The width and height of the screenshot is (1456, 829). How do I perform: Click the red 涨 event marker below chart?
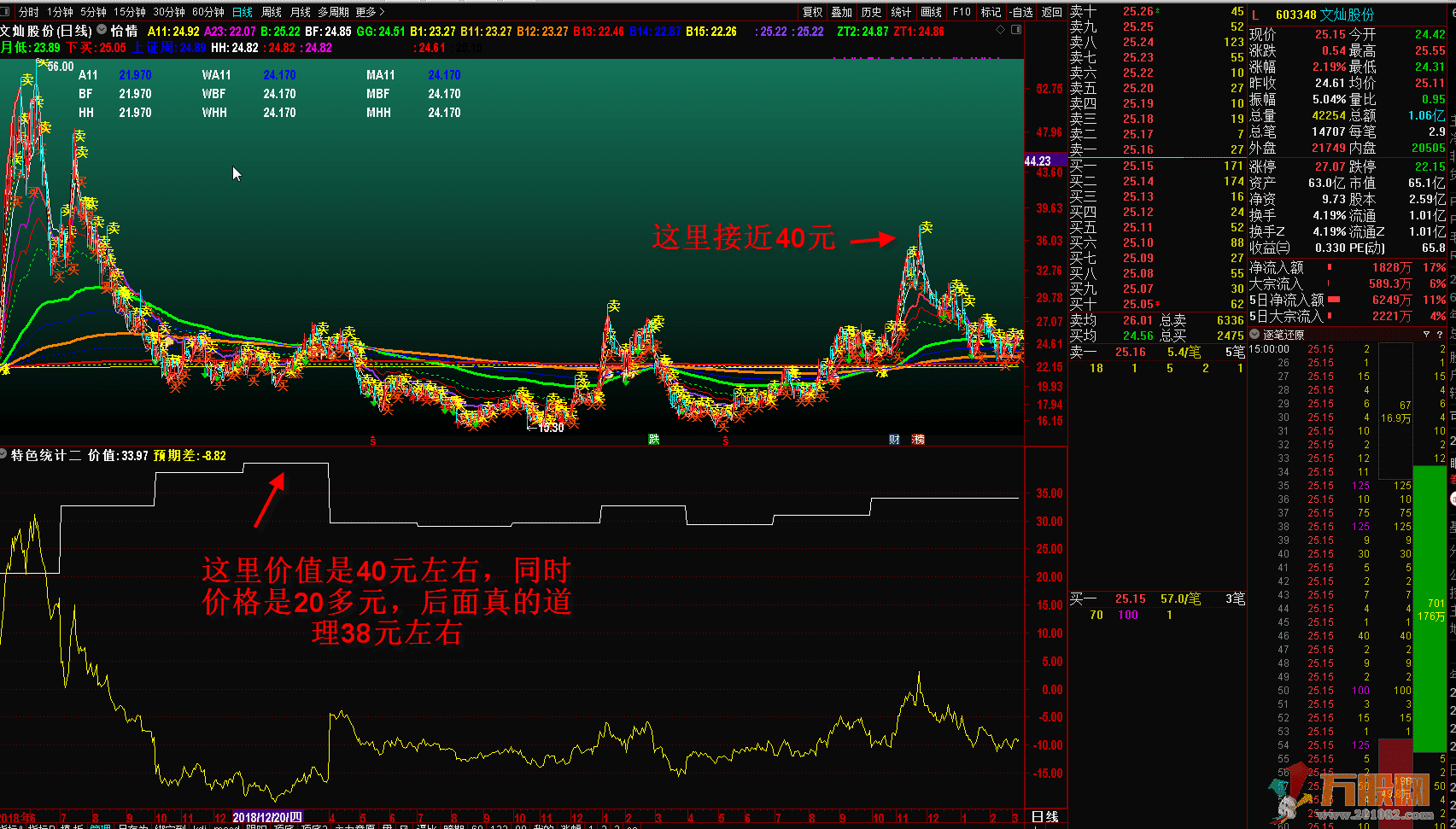point(918,440)
